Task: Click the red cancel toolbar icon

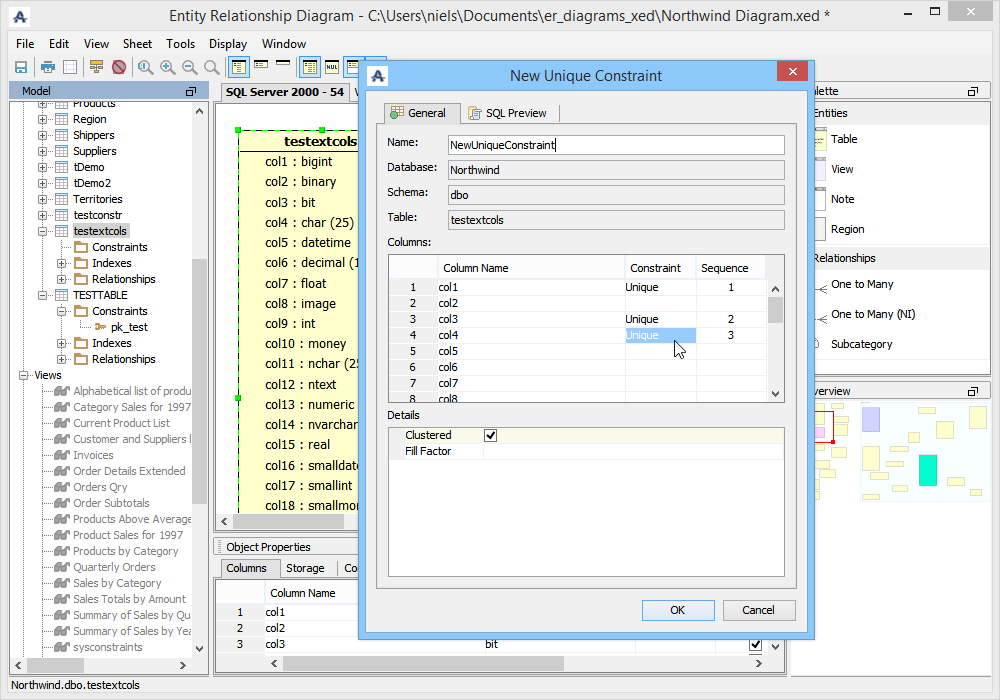Action: pos(118,67)
